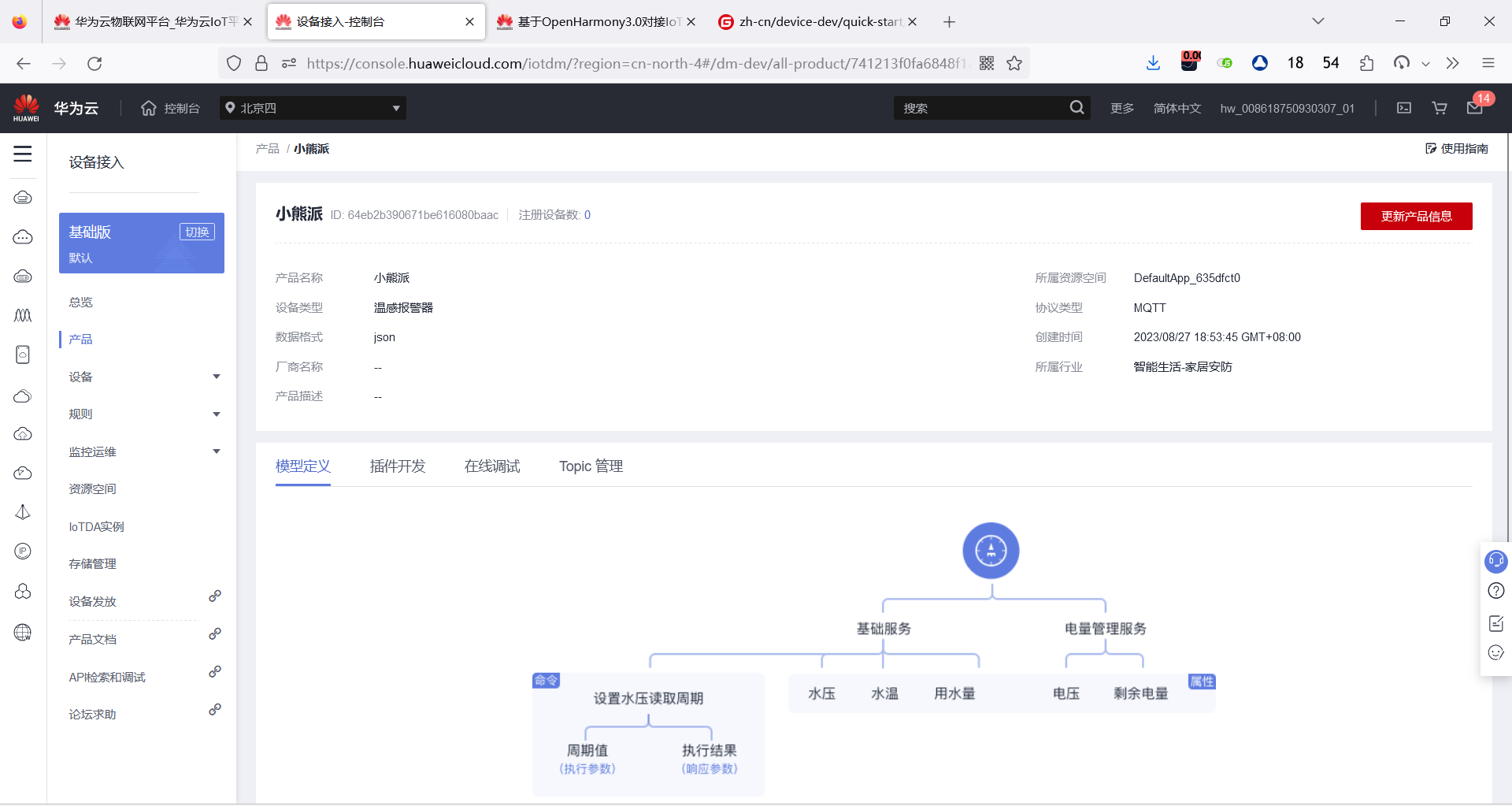Select the IP service icon in the left sidebar
This screenshot has width=1512, height=806.
click(x=23, y=551)
